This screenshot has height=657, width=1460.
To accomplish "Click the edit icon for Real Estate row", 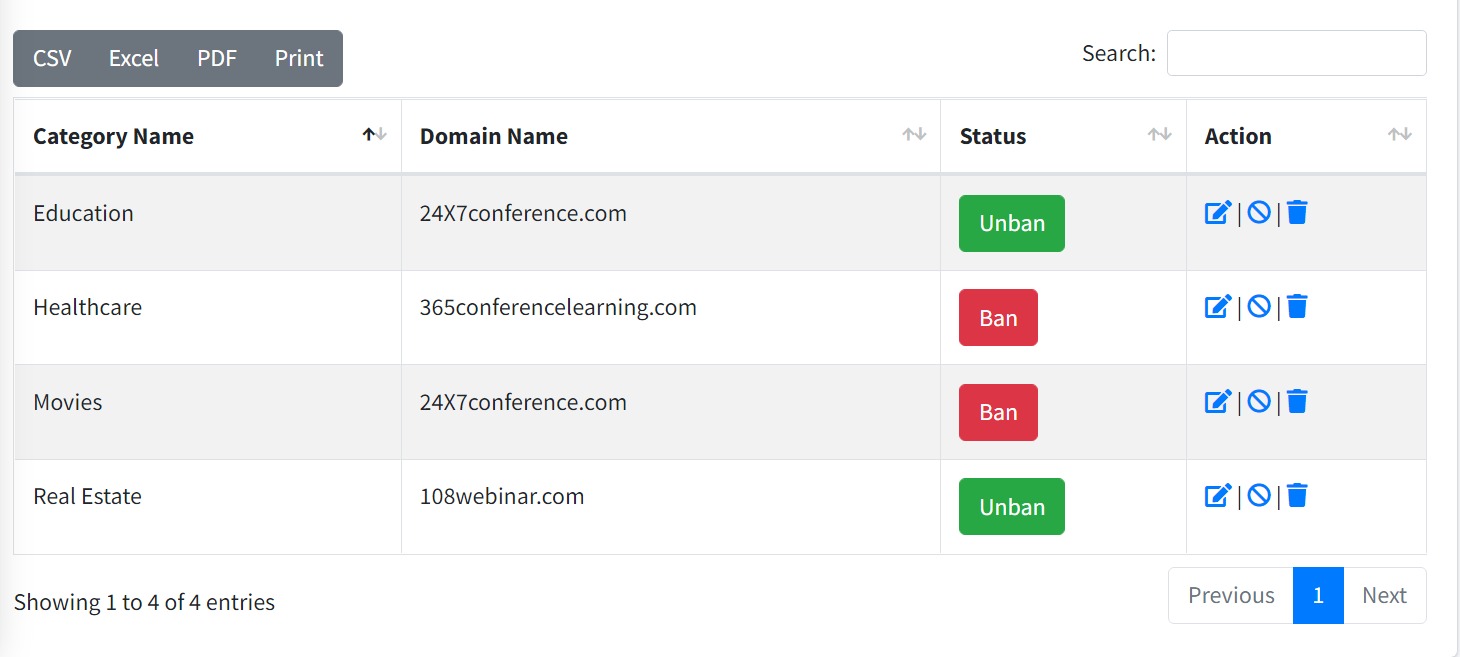I will [x=1217, y=495].
